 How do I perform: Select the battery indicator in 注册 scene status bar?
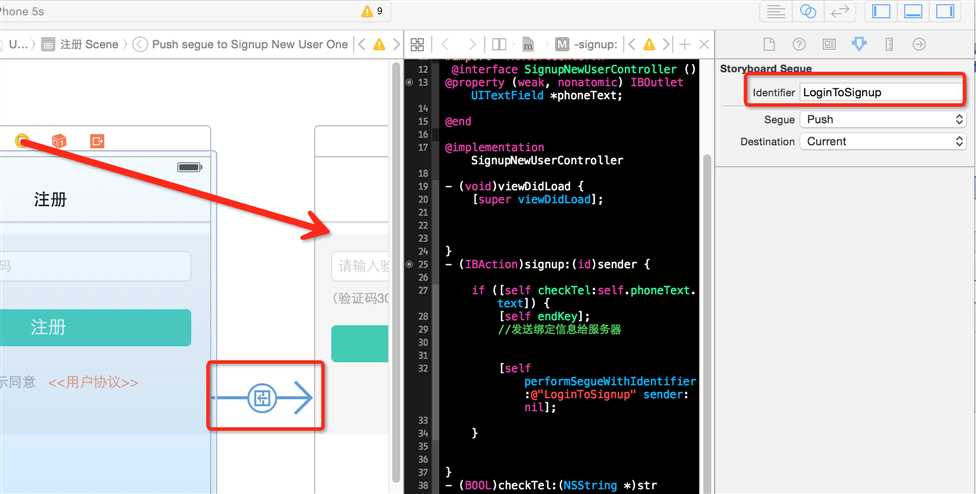click(x=188, y=167)
